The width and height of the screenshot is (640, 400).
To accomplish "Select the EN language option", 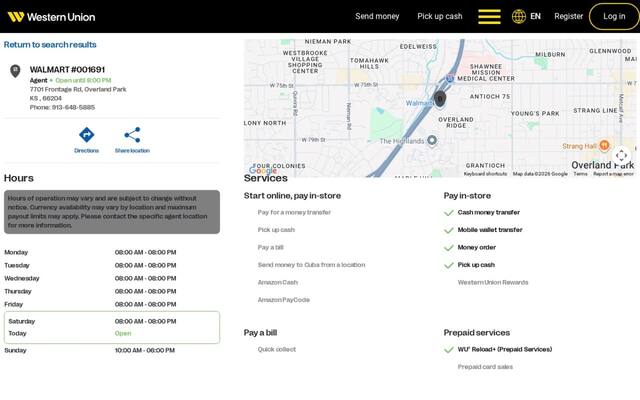I will (x=536, y=16).
